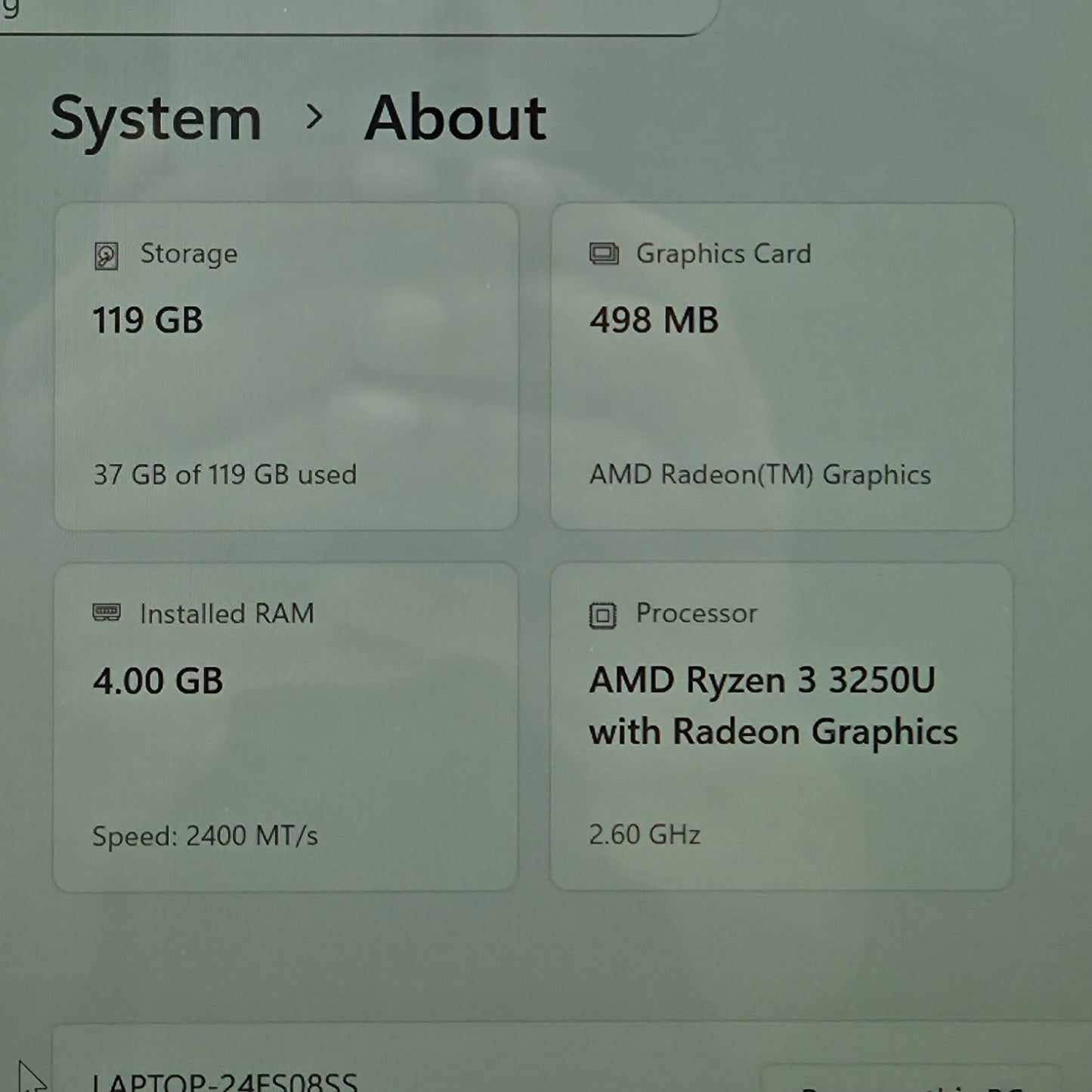Click the Storage disk icon
The width and height of the screenshot is (1092, 1092).
pos(107,255)
